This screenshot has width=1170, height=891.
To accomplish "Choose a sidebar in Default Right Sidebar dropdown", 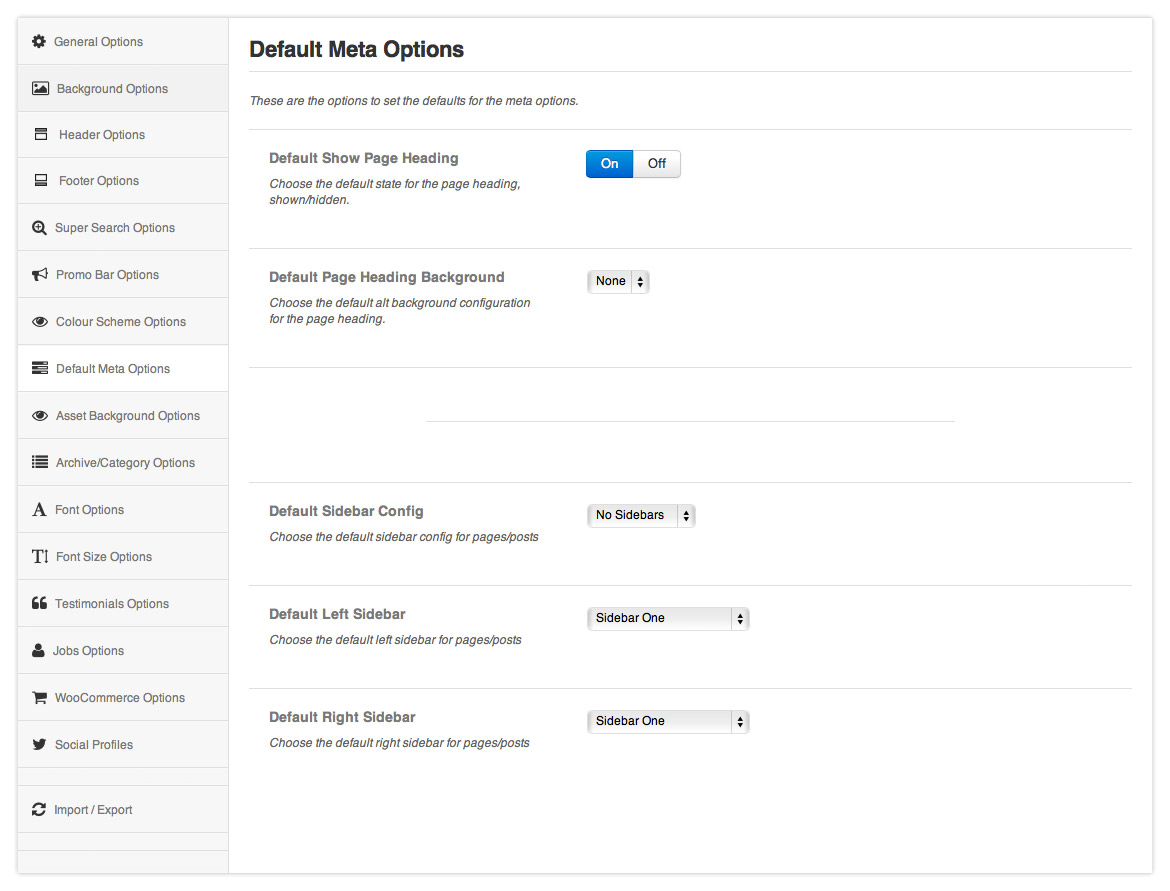I will (667, 722).
